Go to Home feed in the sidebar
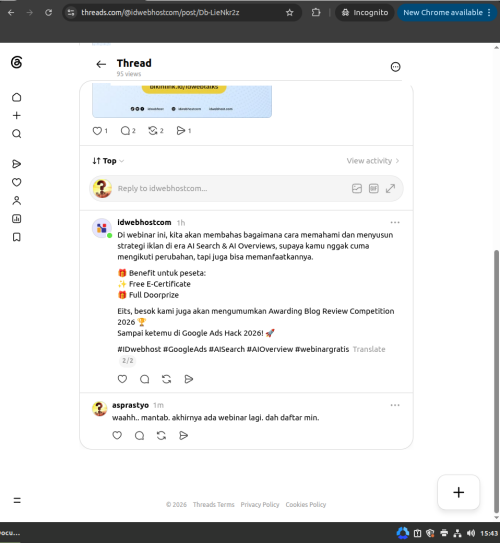Viewport: 500px width, 543px height. [17, 97]
